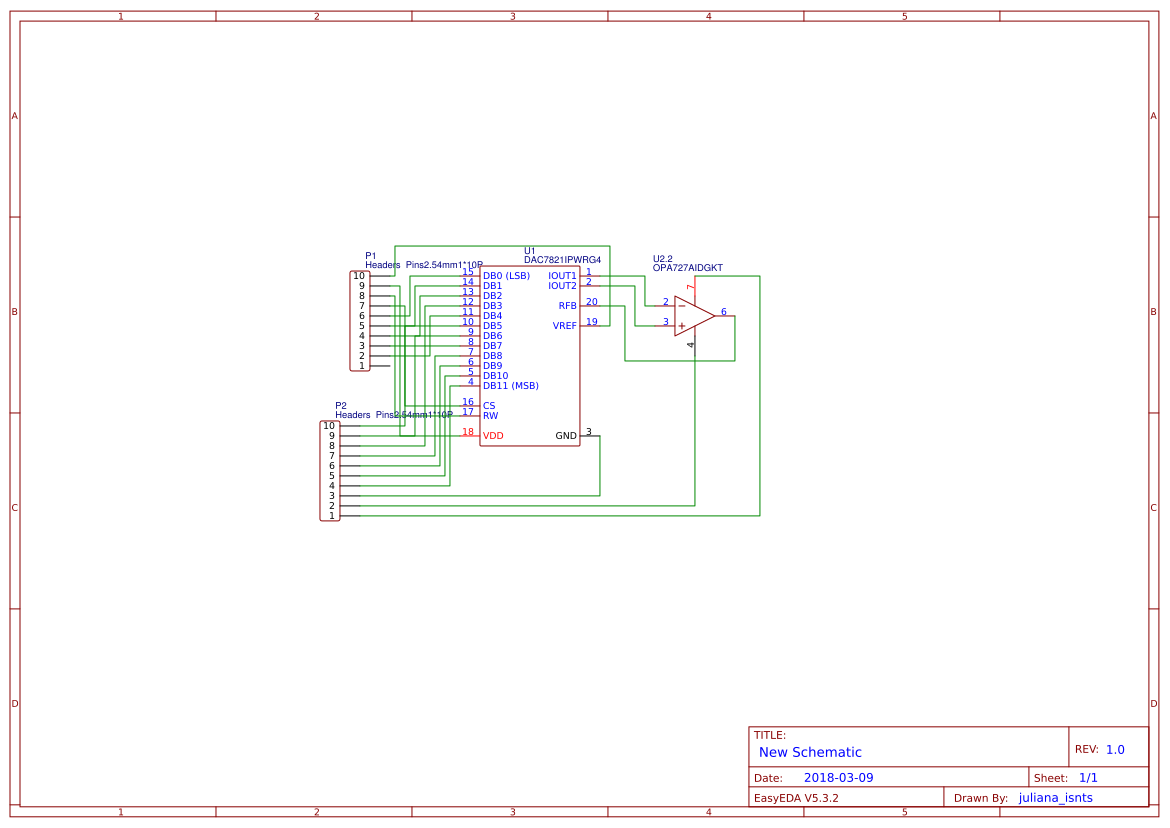Click the red VDD pin label on U1
This screenshot has height=828, width=1170.
click(x=492, y=436)
